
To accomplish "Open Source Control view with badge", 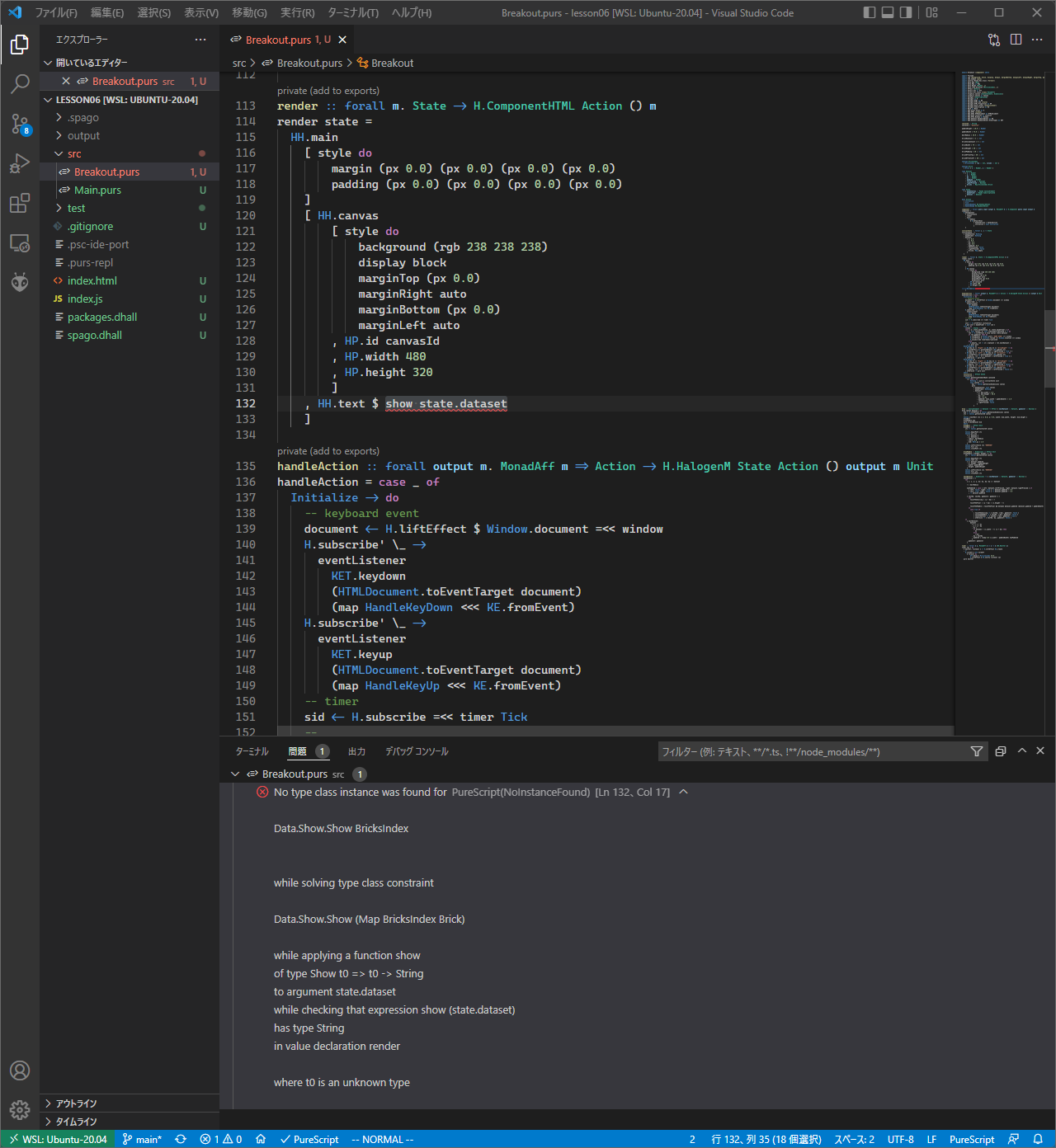I will click(20, 124).
